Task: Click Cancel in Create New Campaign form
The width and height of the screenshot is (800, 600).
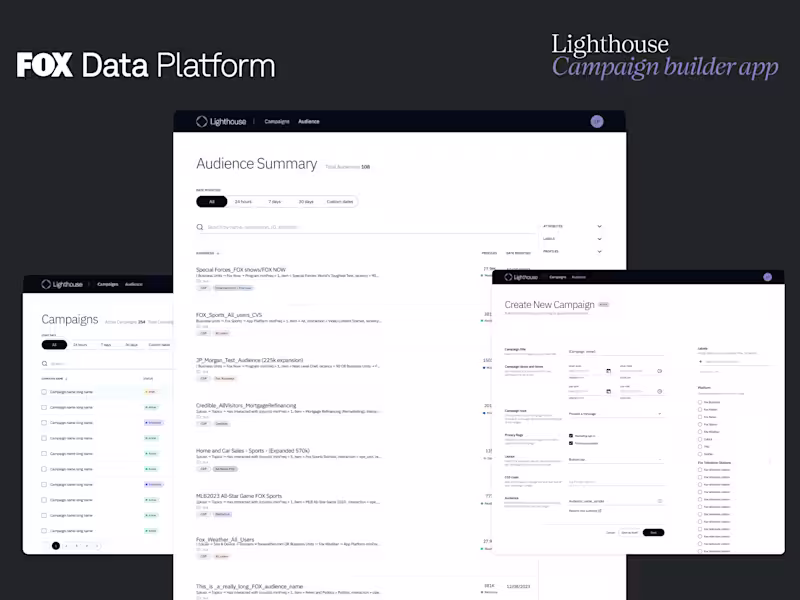Action: tap(610, 533)
